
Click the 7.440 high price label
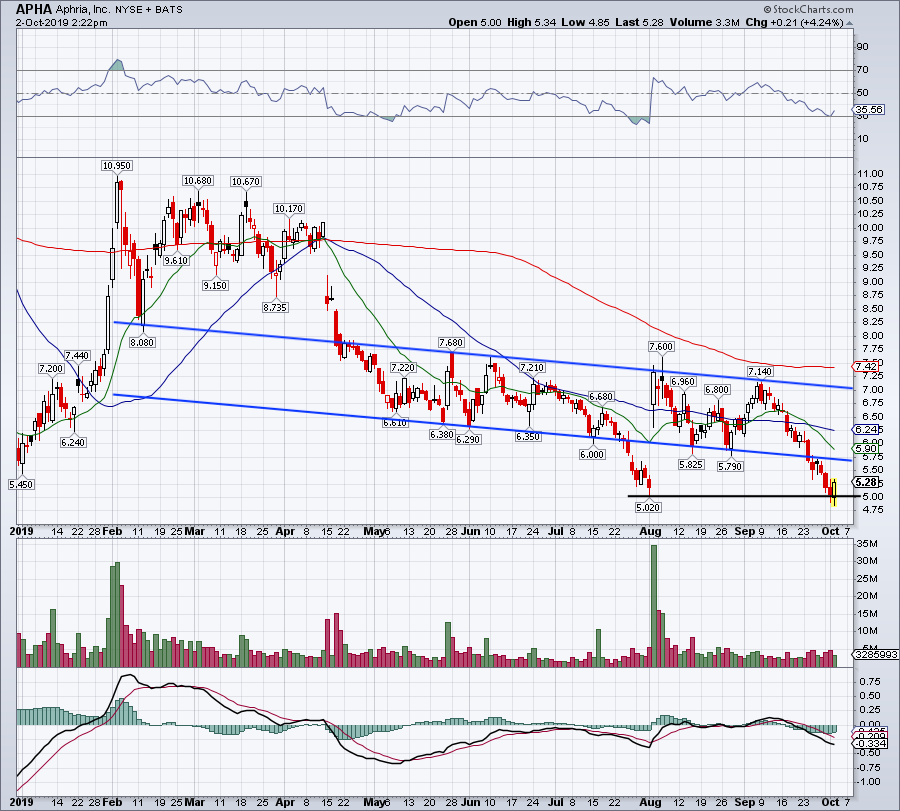point(77,355)
